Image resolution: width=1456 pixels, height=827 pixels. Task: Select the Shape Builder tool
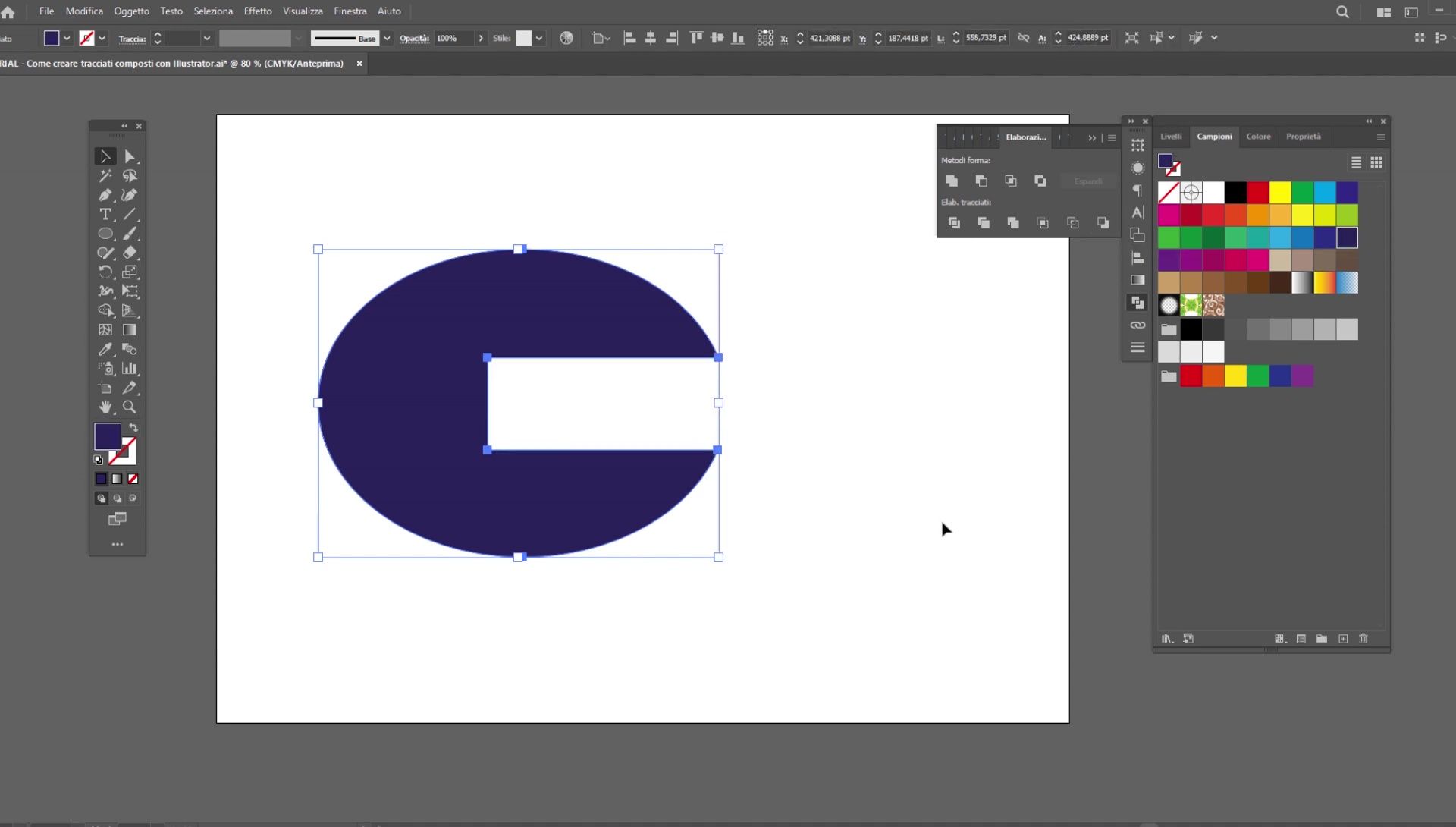(105, 310)
